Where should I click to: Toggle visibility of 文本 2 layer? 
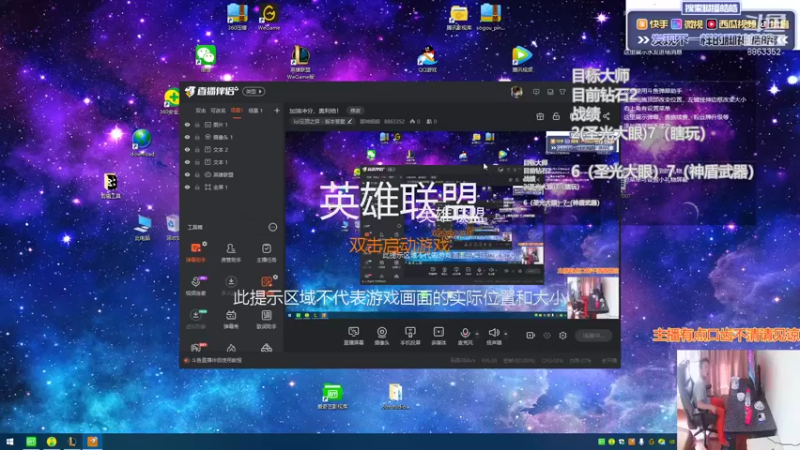click(x=187, y=149)
